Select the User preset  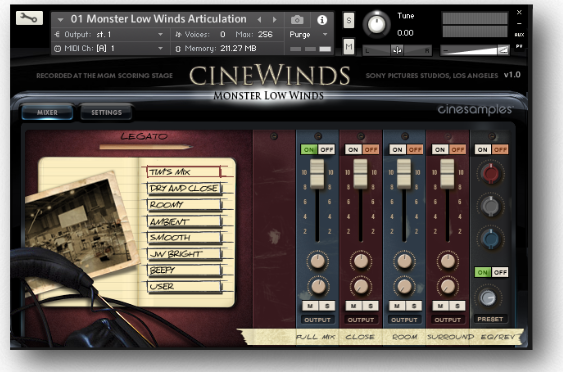[184, 287]
